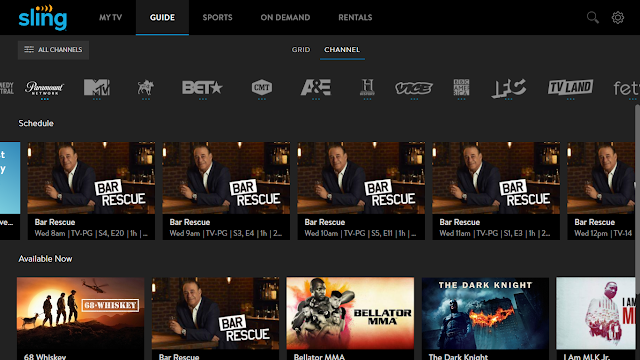Click 'Wed 8am | TV-PG | S4, E20' details
The image size is (640, 360).
click(91, 233)
